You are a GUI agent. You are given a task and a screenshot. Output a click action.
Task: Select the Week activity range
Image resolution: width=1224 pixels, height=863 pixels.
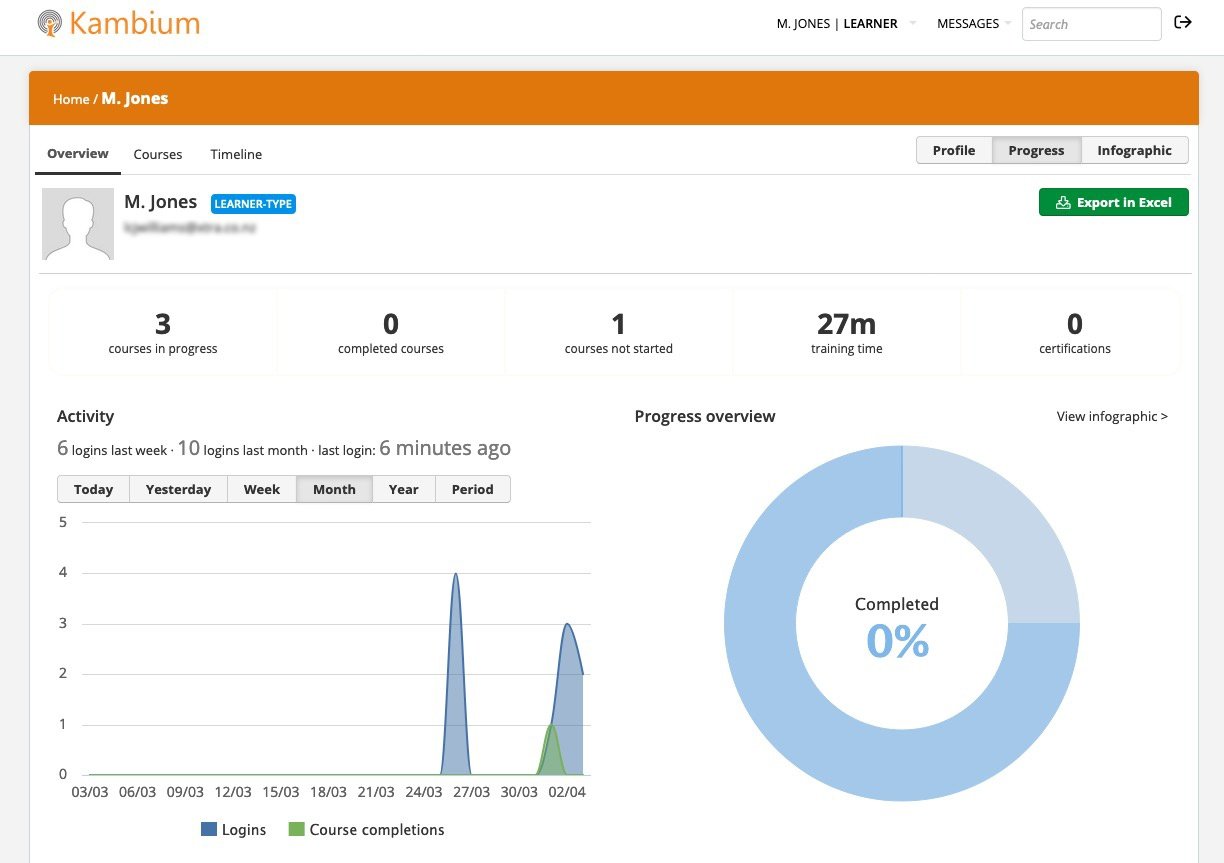click(x=262, y=489)
